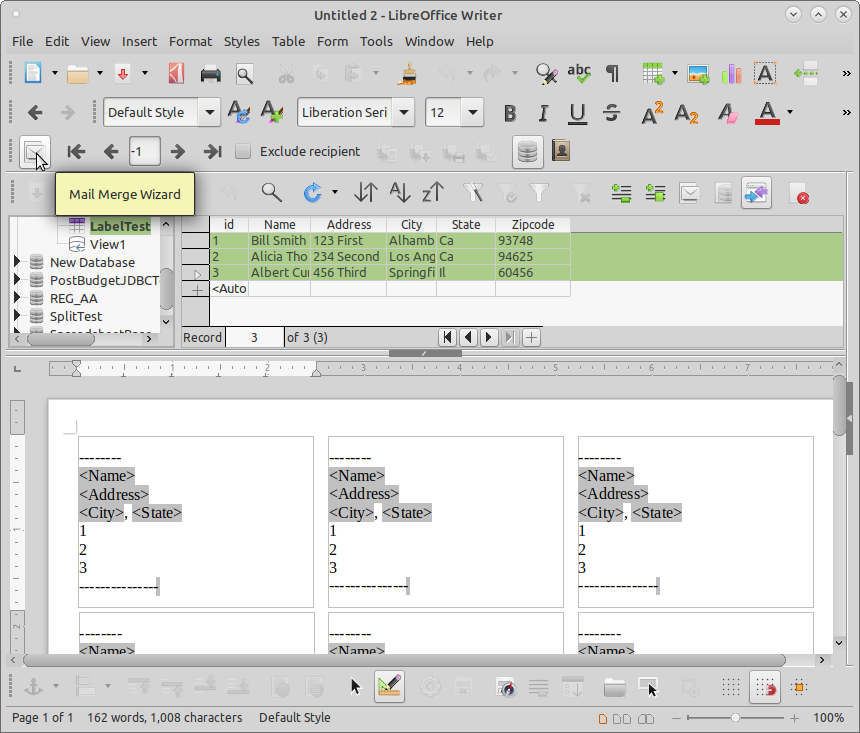Apply Italic formatting
Screen dimensions: 860x733
[x=543, y=113]
